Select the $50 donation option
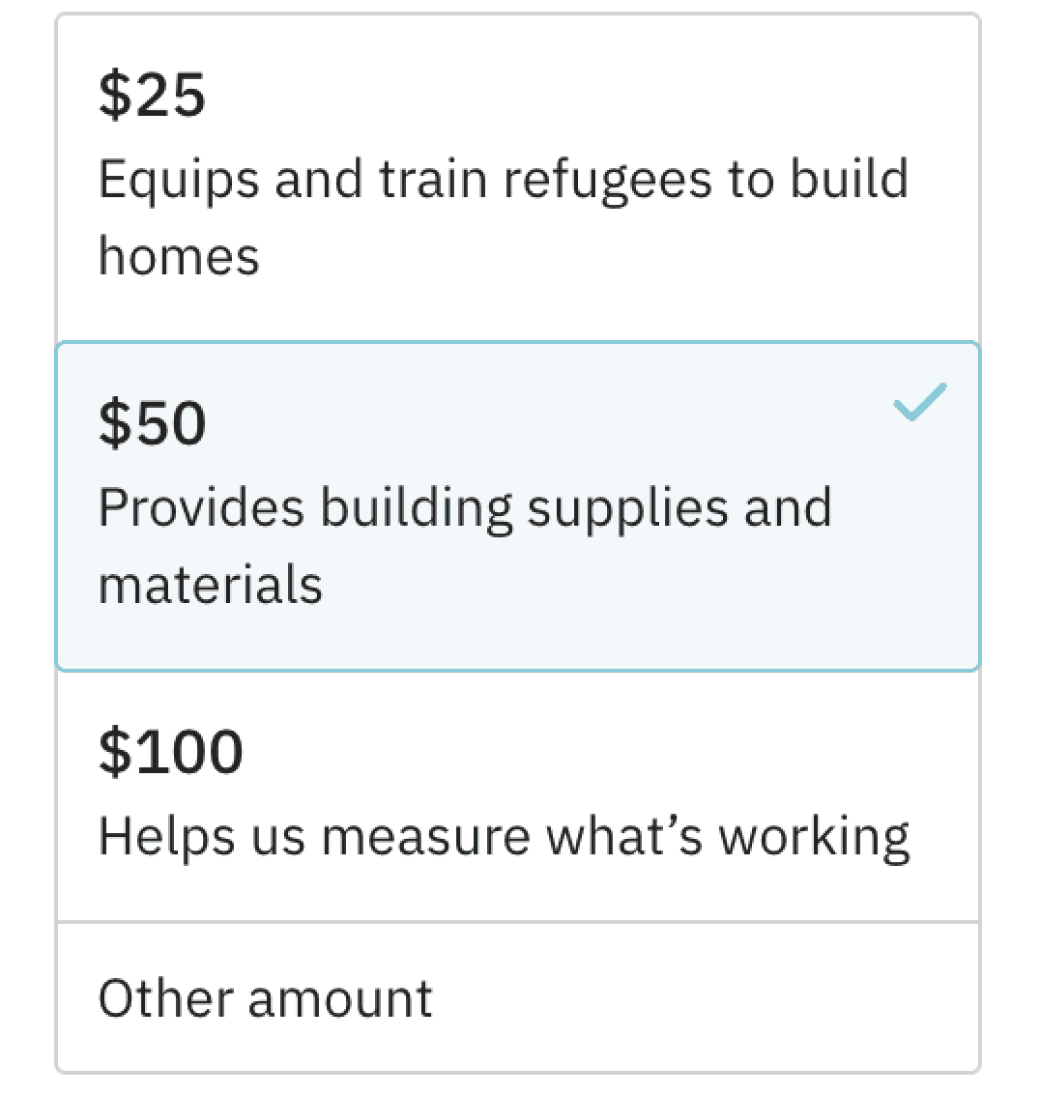Viewport: 1040px width, 1112px height. (518, 506)
